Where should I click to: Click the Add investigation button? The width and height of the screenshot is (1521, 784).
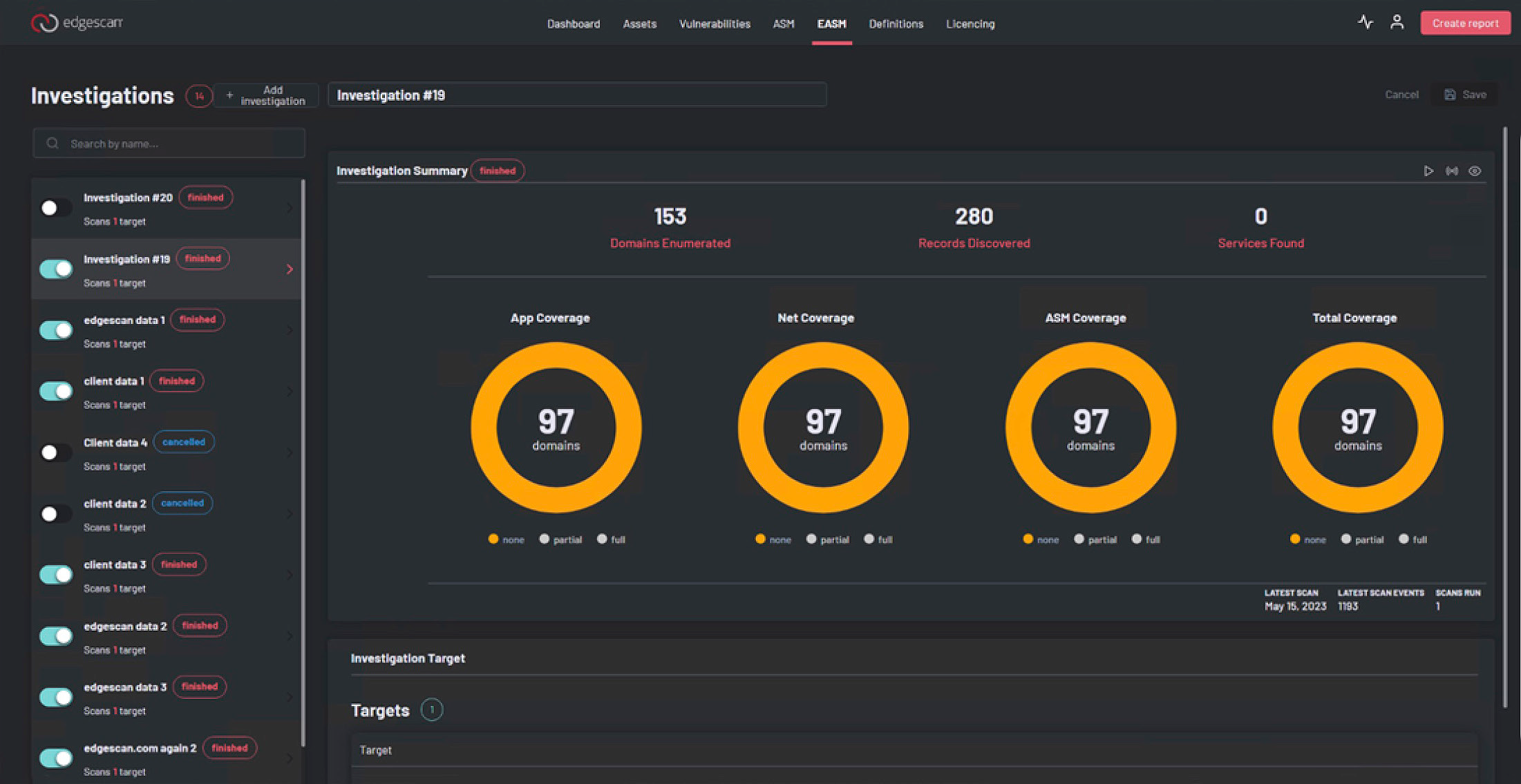[x=266, y=95]
